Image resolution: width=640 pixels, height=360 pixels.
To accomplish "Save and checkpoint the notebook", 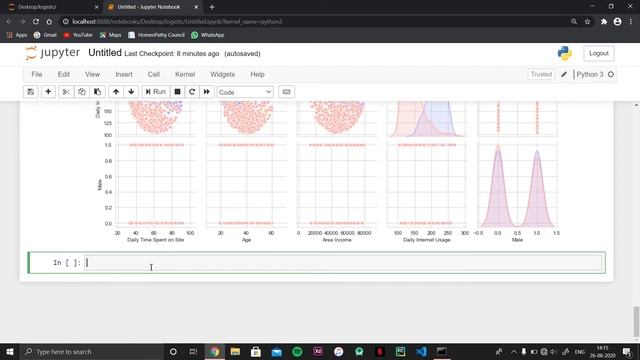I will [31, 92].
